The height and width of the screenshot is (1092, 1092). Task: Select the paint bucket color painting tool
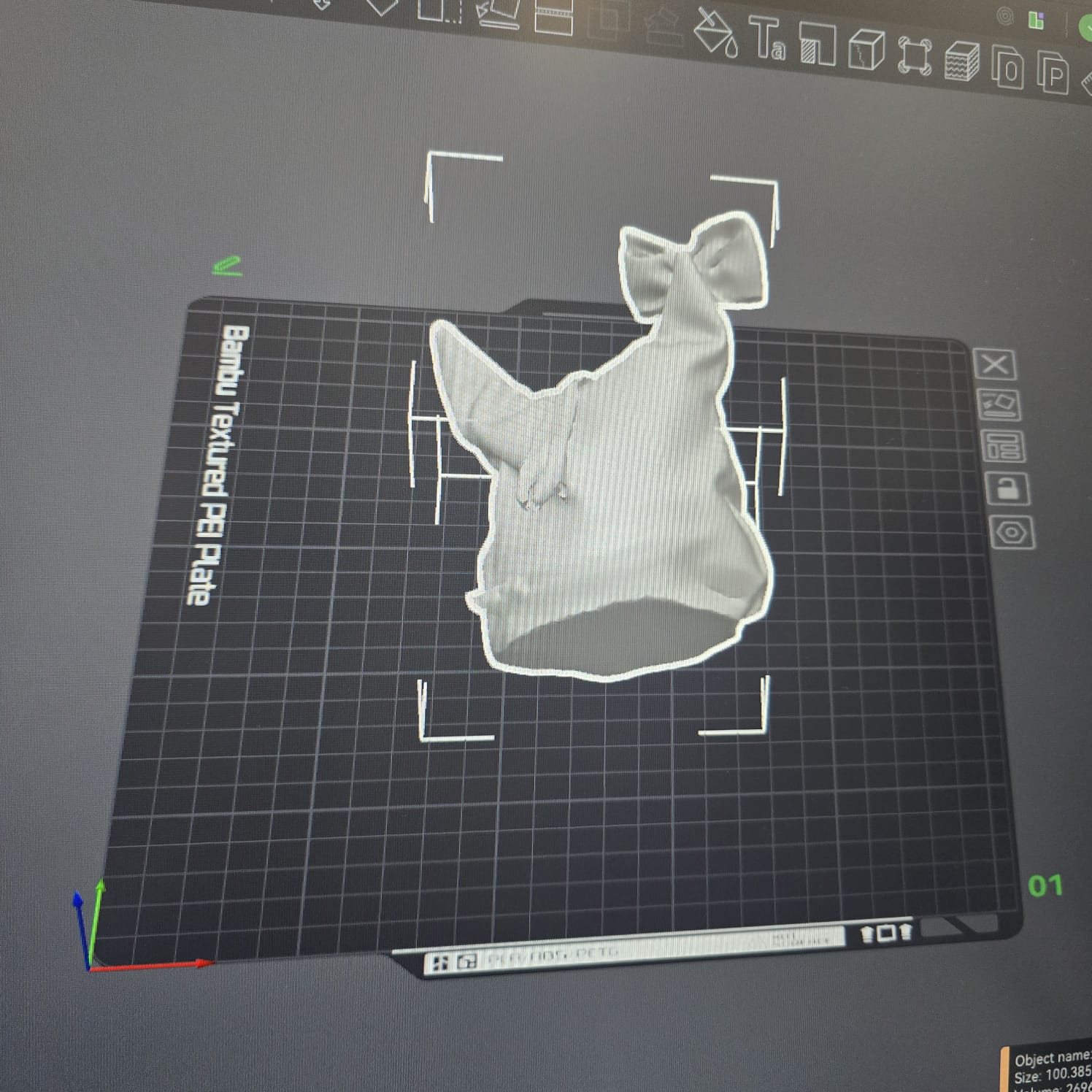pyautogui.click(x=715, y=32)
